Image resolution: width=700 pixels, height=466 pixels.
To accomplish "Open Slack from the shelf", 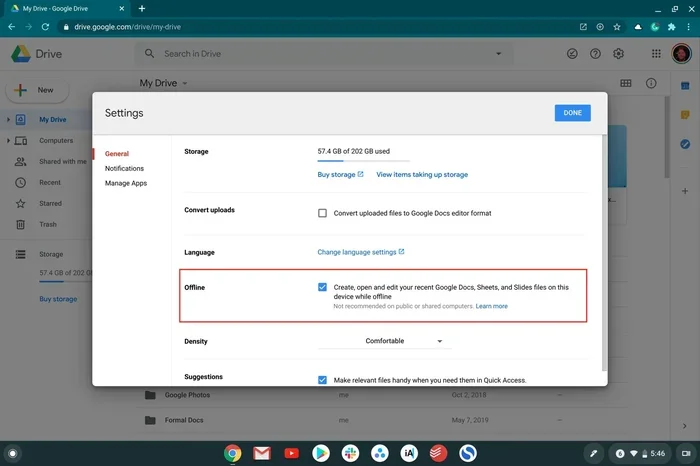I will [x=350, y=454].
